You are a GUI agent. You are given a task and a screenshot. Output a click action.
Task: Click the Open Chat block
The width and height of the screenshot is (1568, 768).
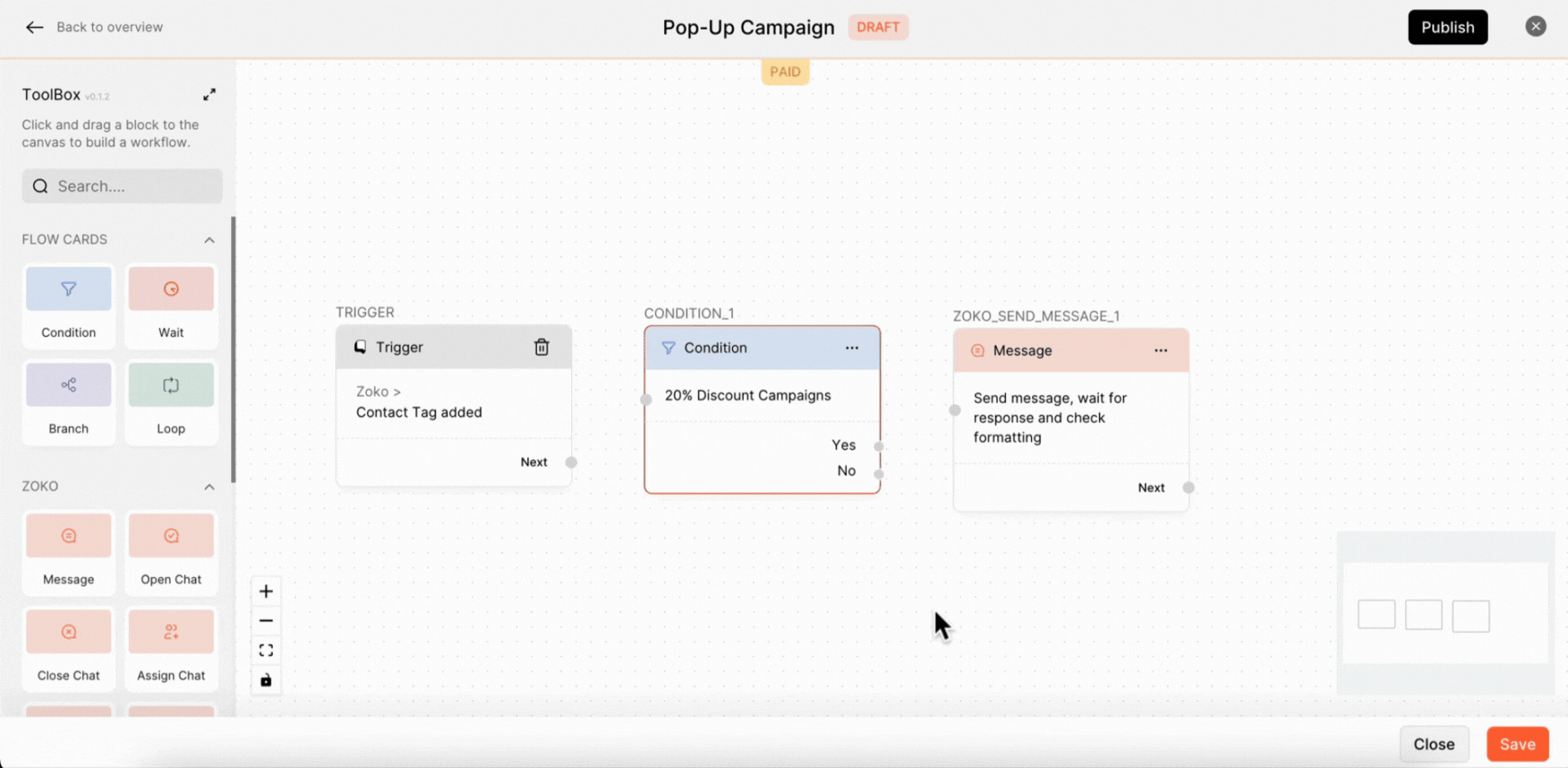click(x=171, y=552)
